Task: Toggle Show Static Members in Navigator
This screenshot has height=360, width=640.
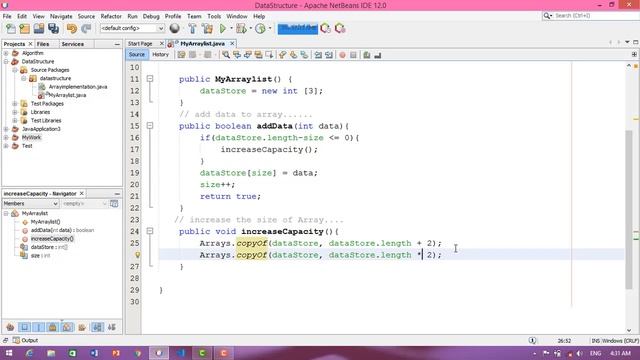Action: (x=38, y=327)
